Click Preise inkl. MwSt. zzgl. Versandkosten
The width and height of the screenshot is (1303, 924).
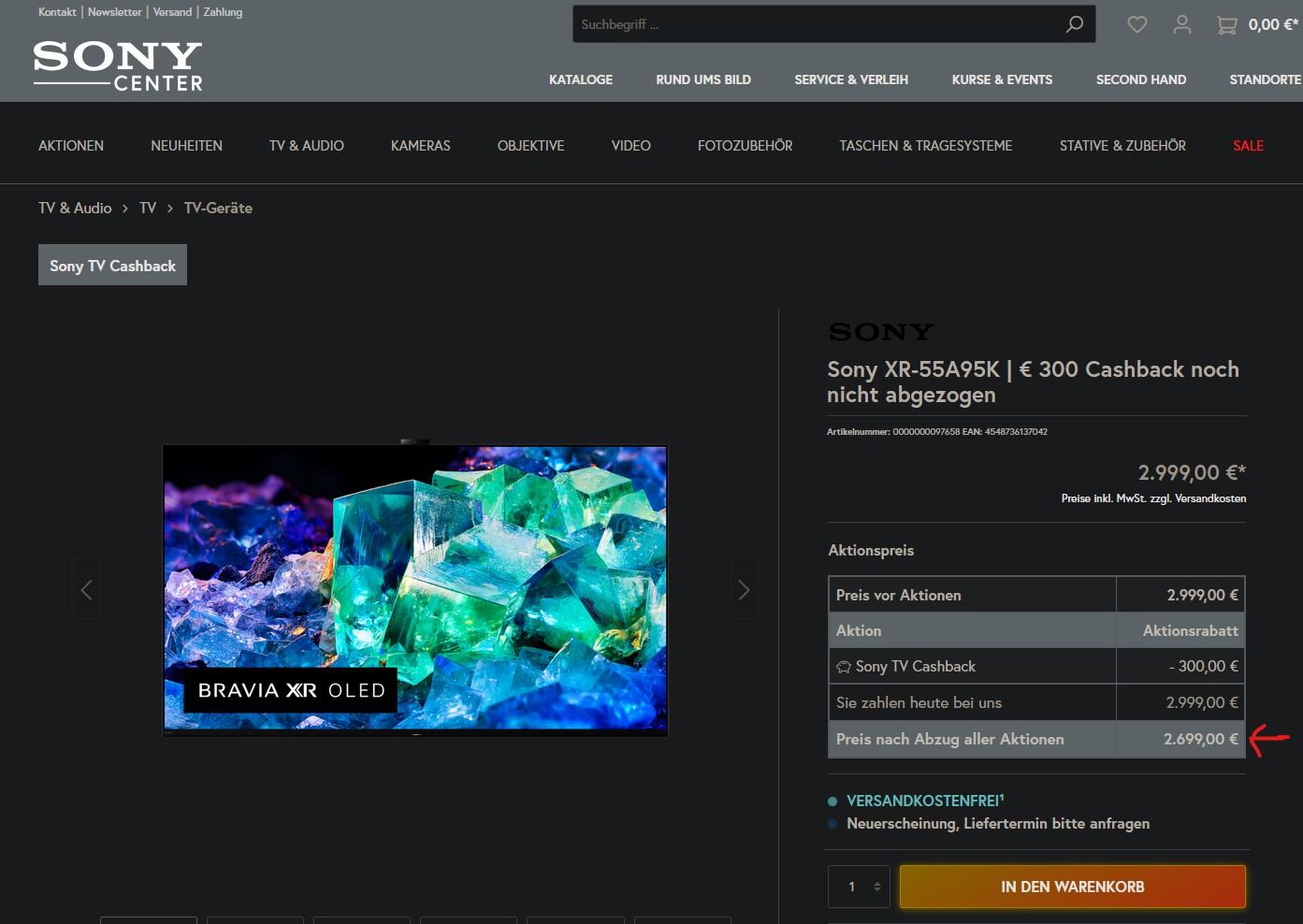point(1153,498)
